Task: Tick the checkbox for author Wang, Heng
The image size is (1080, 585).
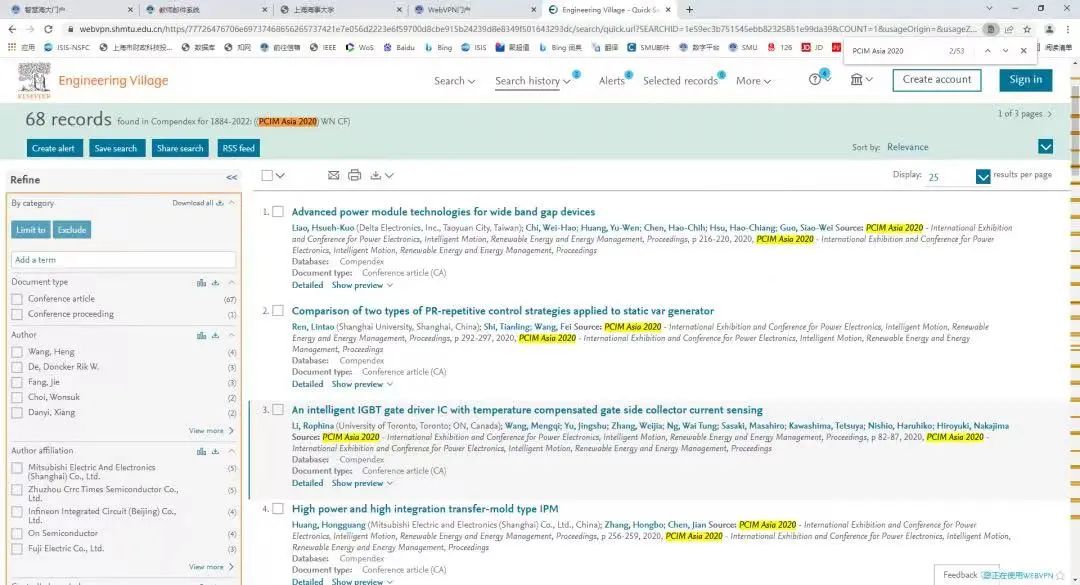Action: [x=17, y=352]
